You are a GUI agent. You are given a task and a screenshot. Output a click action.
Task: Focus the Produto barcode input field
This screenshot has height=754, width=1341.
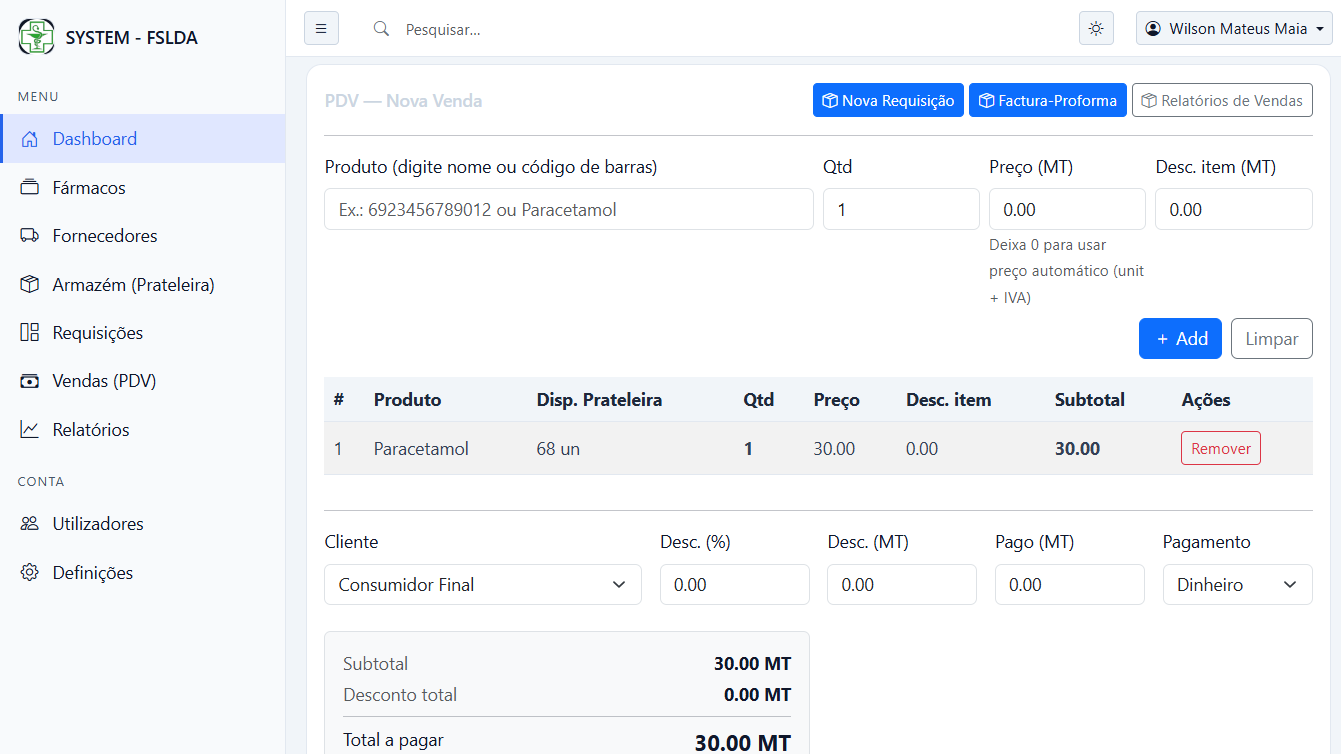click(x=568, y=210)
